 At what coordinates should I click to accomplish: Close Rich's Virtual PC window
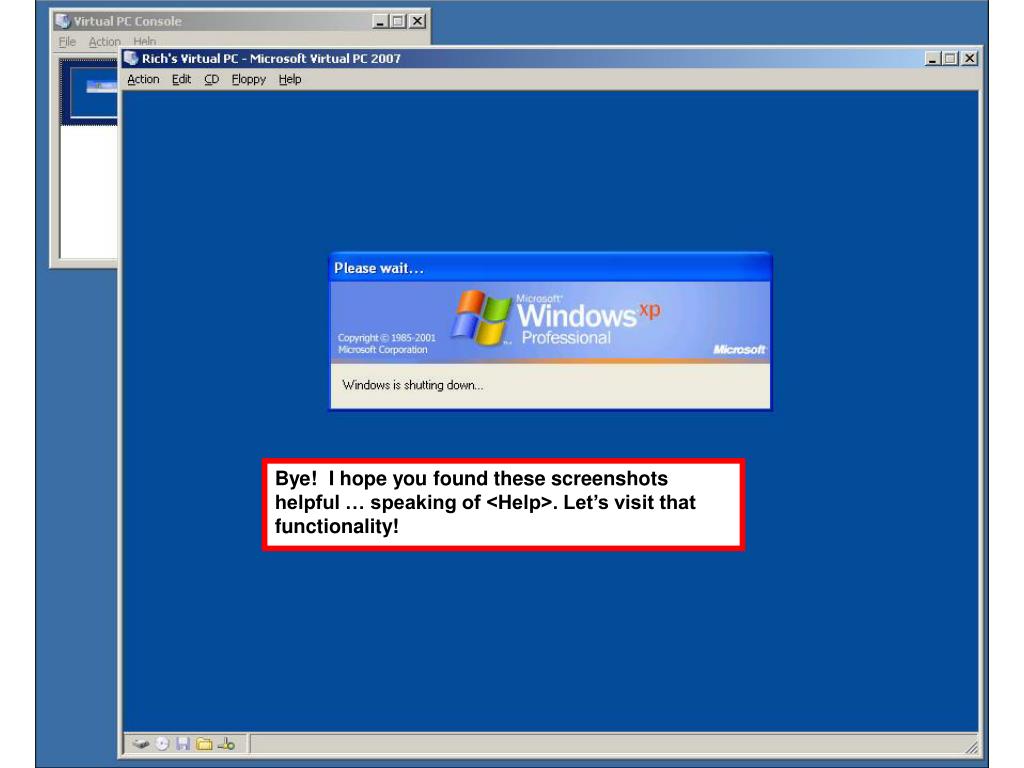[970, 59]
